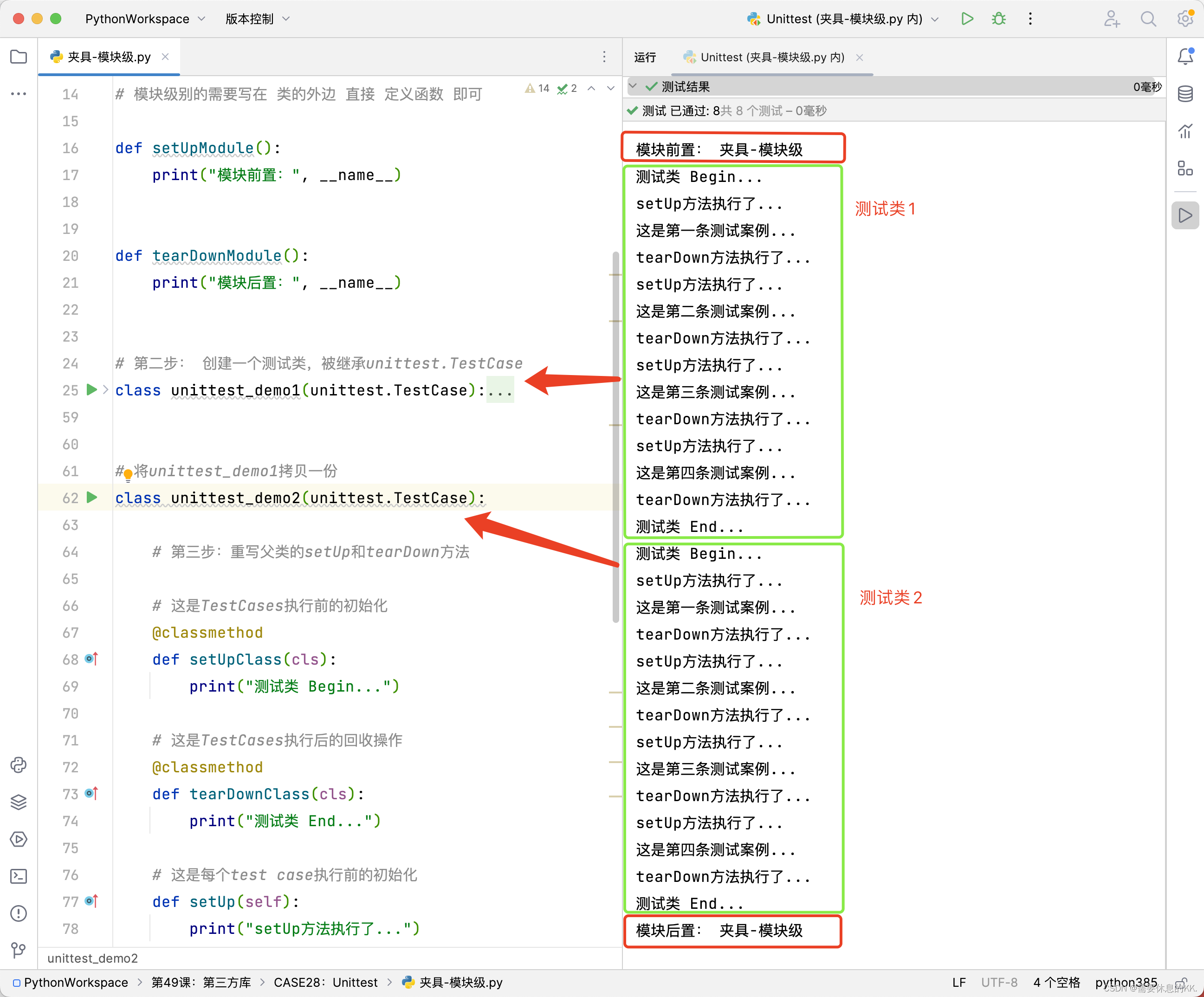This screenshot has width=1204, height=997.
Task: Open IDE settings gear icon
Action: [x=1185, y=19]
